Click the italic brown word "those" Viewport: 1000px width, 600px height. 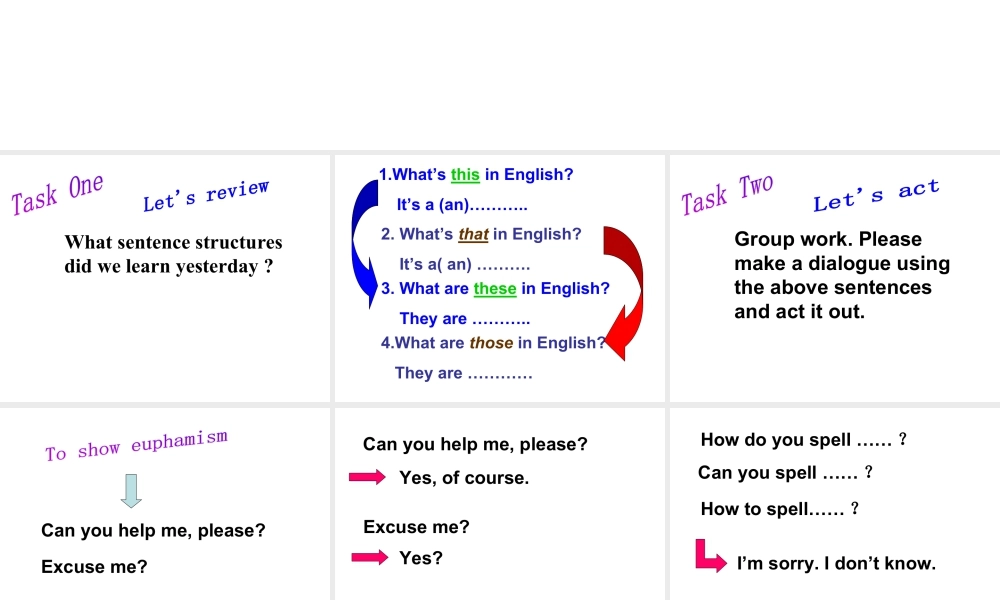[491, 343]
